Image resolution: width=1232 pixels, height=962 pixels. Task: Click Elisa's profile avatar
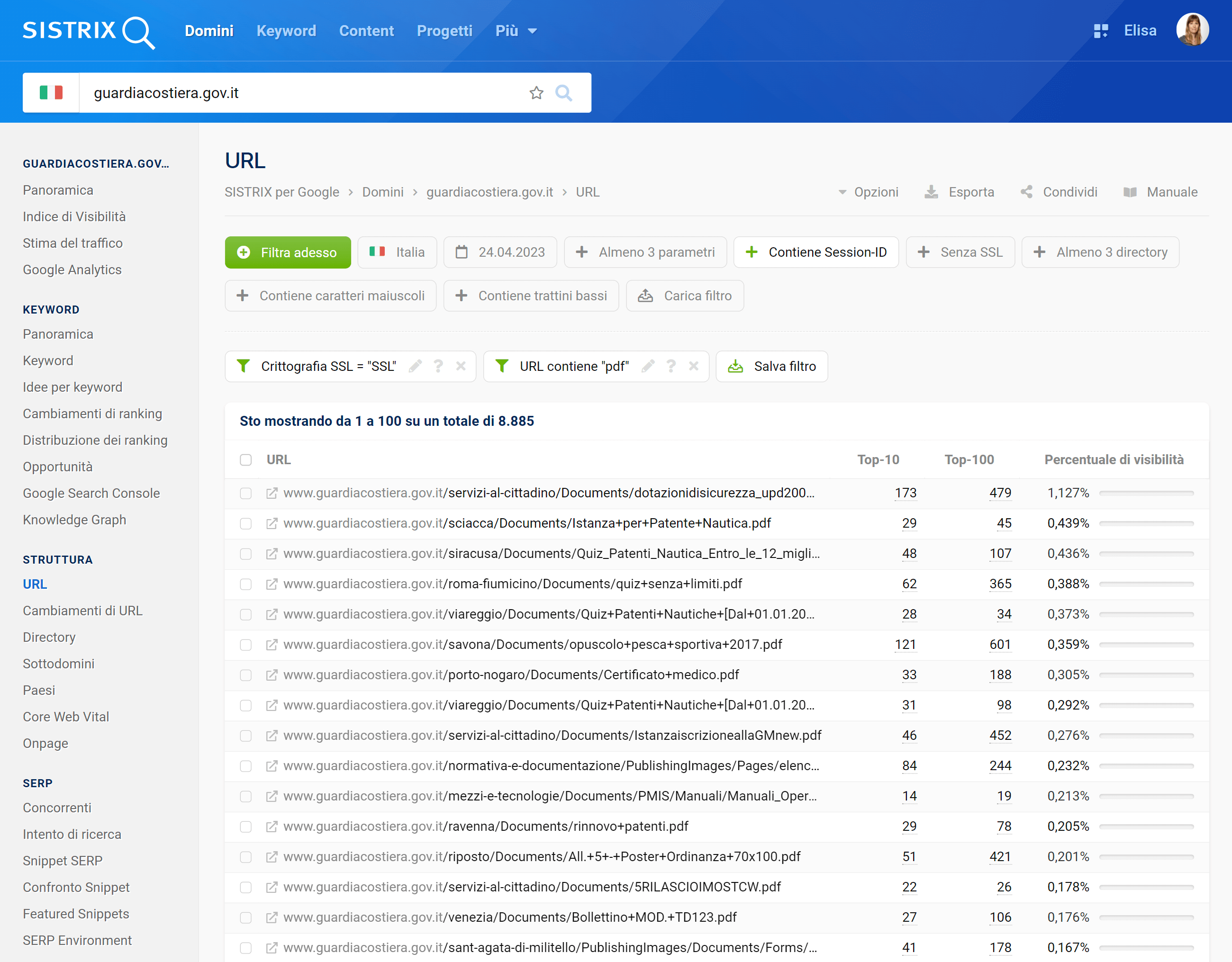tap(1192, 30)
